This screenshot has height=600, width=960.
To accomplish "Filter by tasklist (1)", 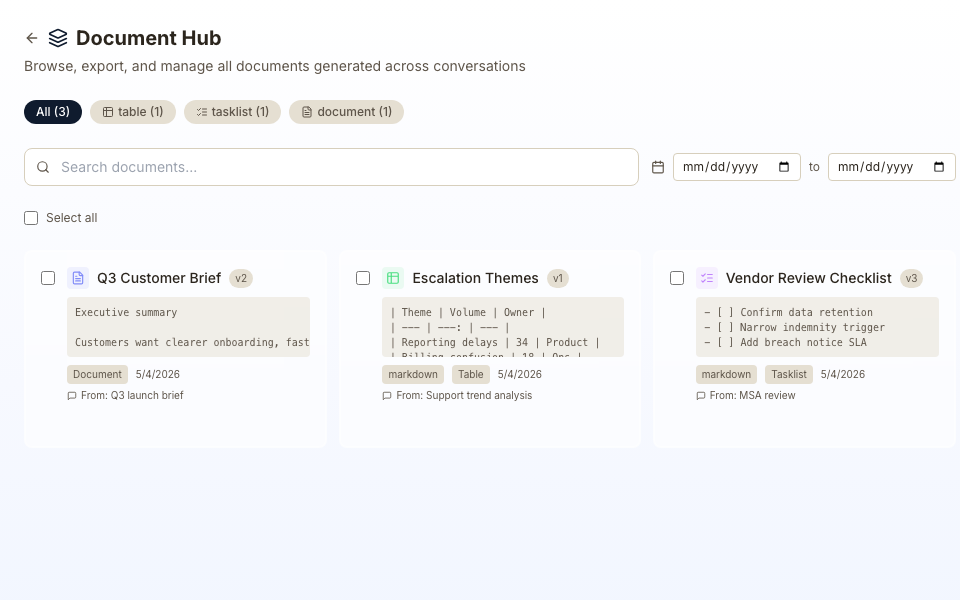I will click(x=232, y=112).
